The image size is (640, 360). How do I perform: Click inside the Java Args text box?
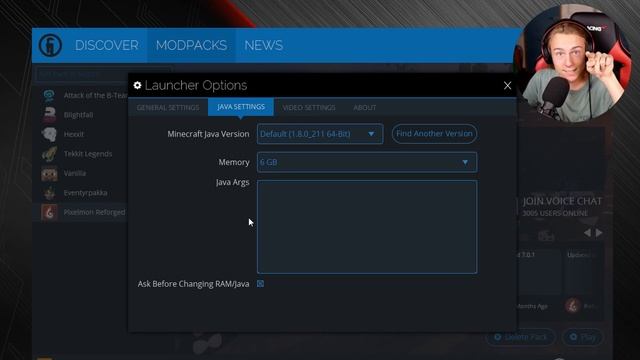pyautogui.click(x=367, y=227)
